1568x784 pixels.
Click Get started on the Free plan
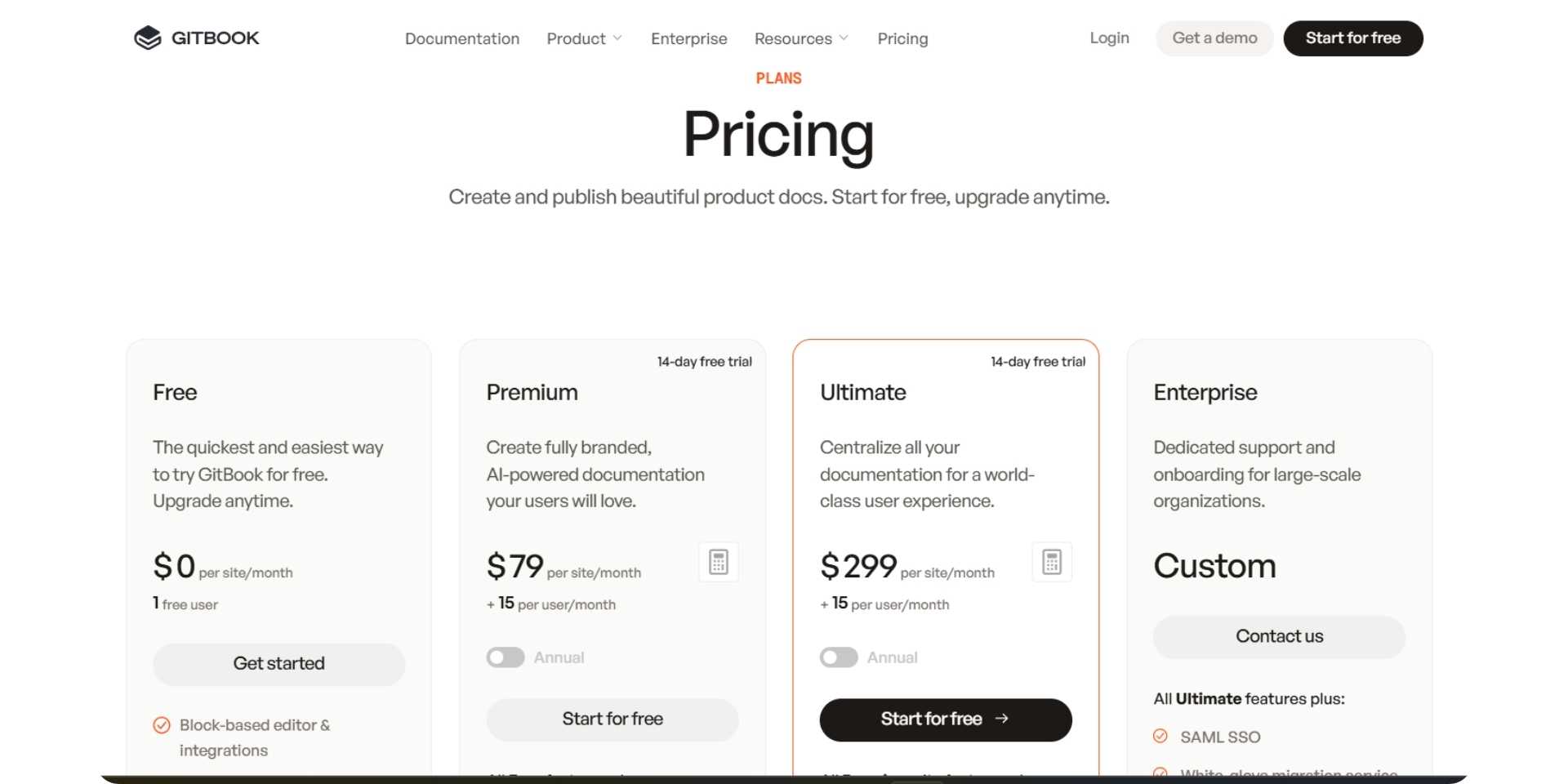pos(278,664)
